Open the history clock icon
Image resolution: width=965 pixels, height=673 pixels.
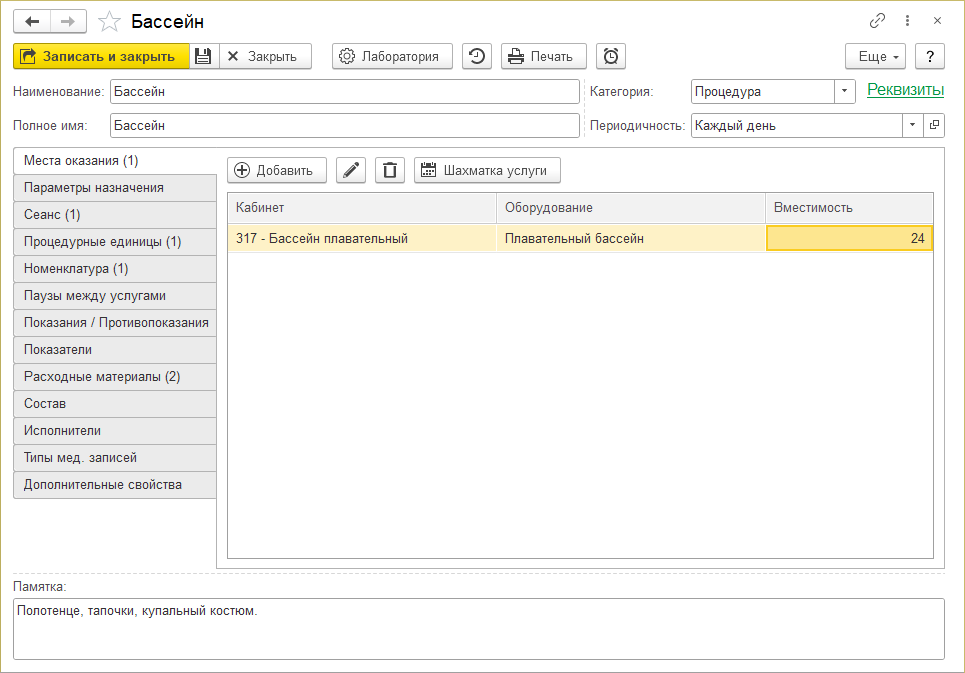tap(477, 56)
